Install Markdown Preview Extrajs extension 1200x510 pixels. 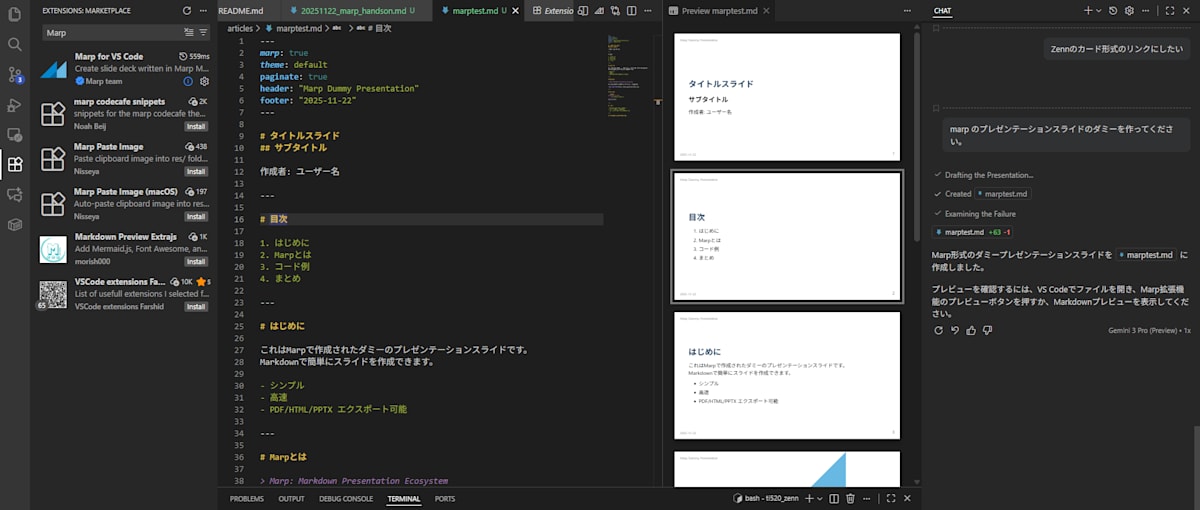[x=196, y=261]
